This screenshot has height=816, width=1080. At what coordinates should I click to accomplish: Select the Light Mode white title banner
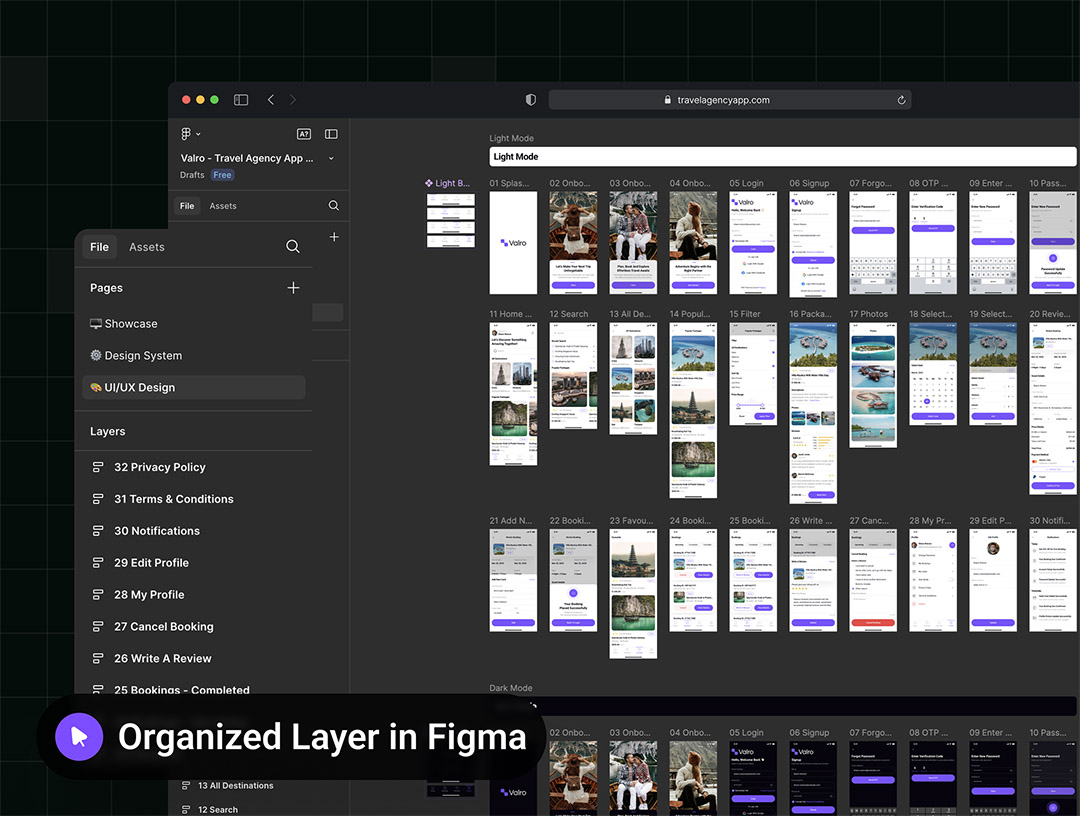pyautogui.click(x=782, y=157)
